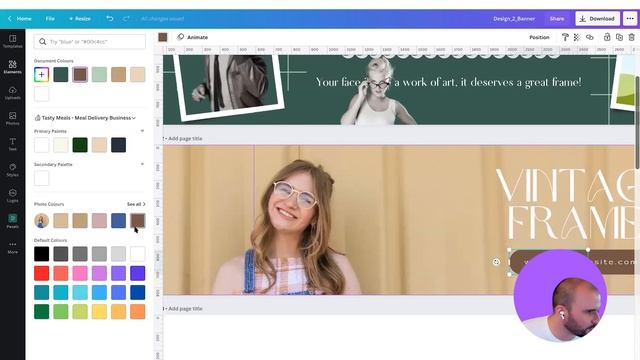640x360 pixels.
Task: Select pink photo colour swatch
Action: click(x=99, y=220)
